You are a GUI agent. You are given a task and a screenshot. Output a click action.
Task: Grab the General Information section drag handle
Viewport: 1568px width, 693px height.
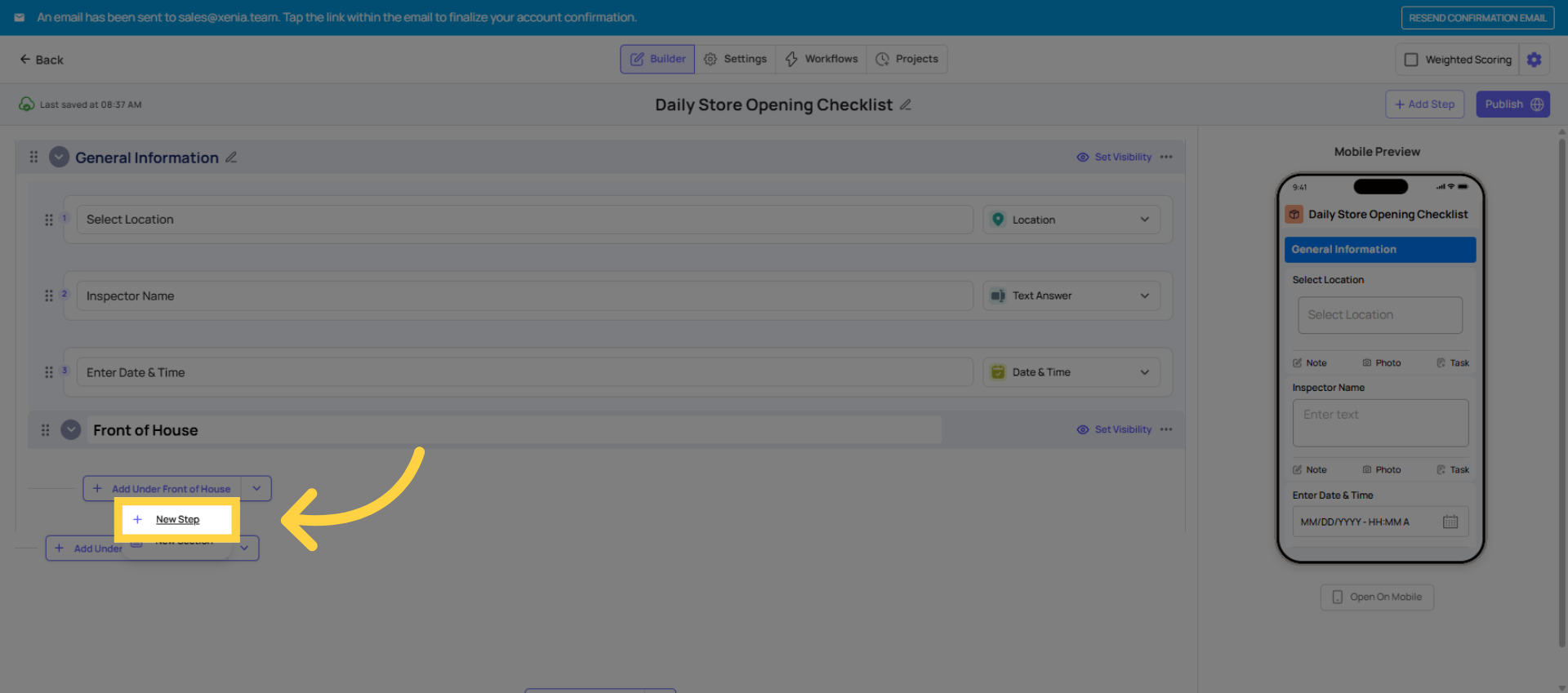click(33, 157)
